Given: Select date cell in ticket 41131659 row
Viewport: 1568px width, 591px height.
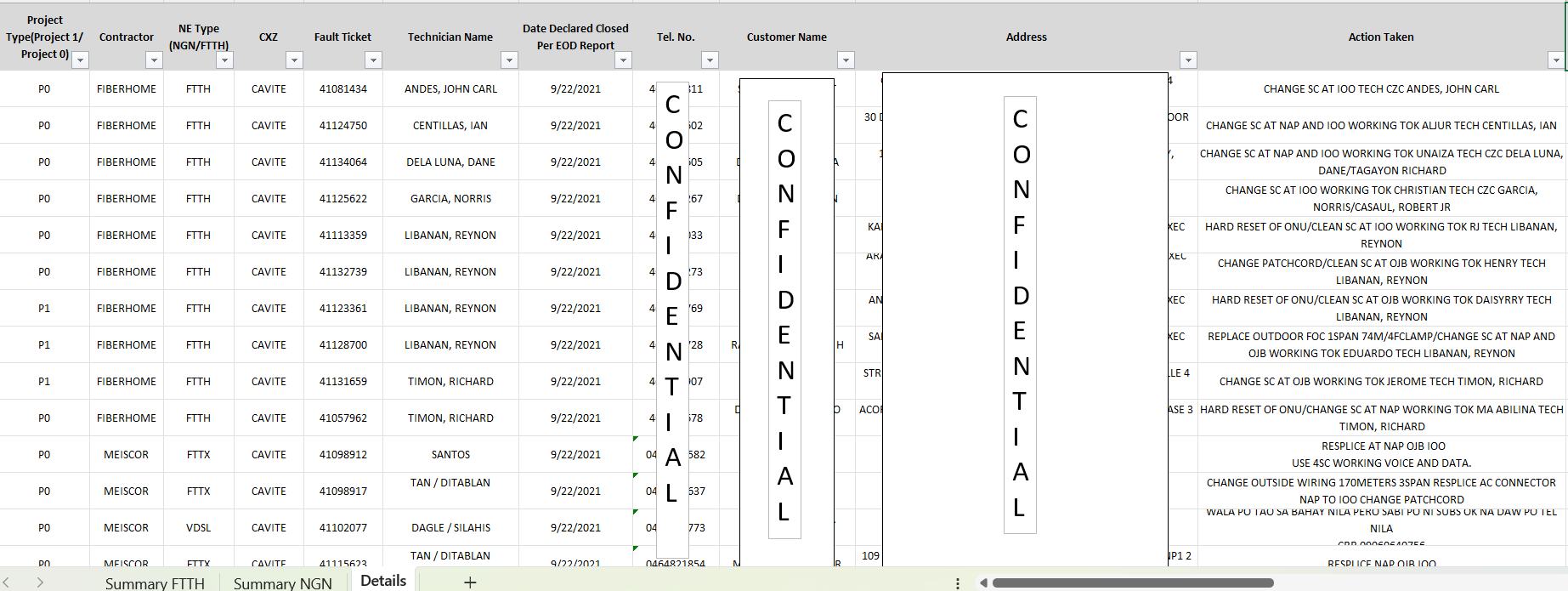Looking at the screenshot, I should 575,381.
